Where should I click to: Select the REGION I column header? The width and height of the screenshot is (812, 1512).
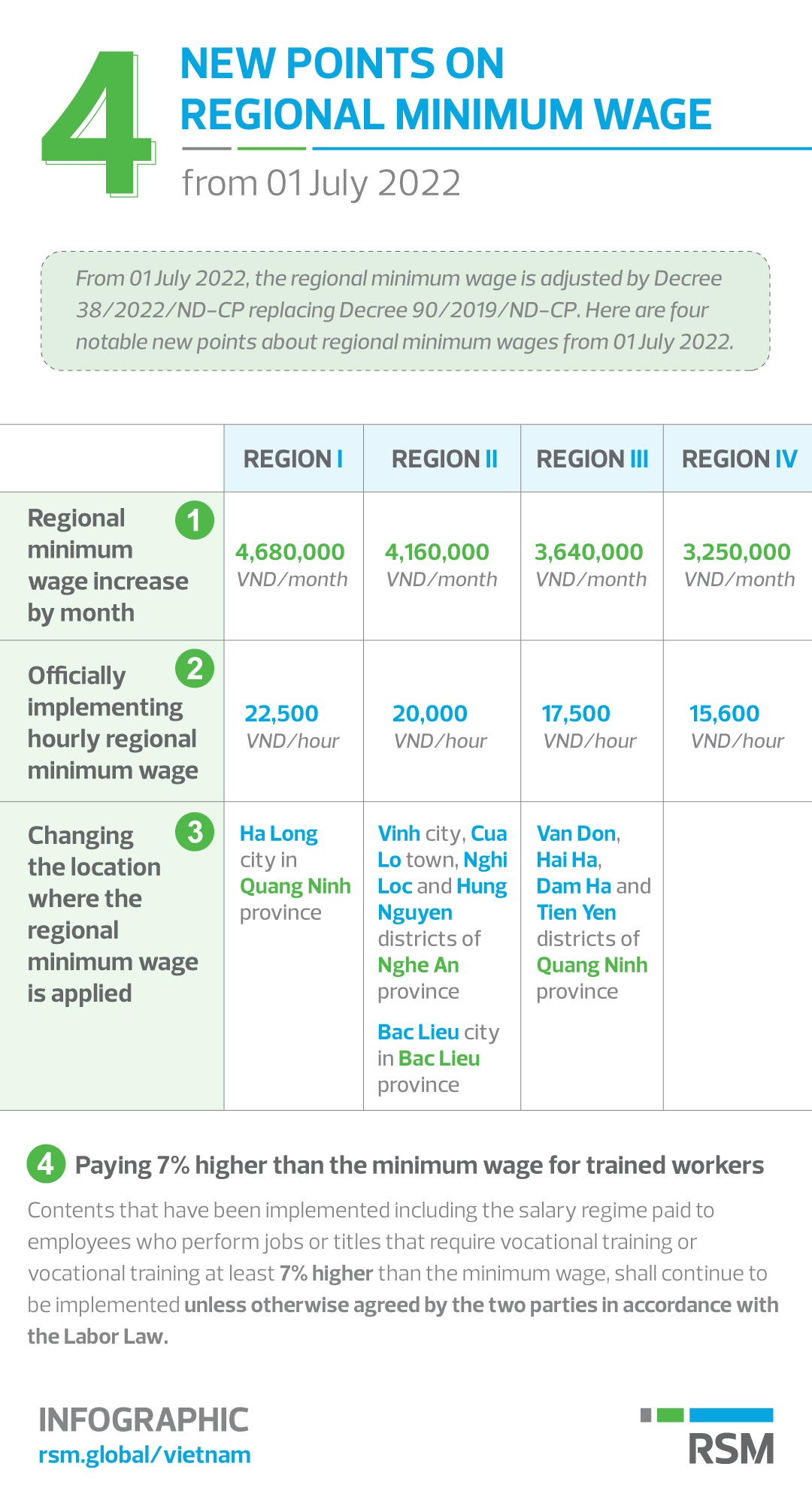tap(293, 458)
